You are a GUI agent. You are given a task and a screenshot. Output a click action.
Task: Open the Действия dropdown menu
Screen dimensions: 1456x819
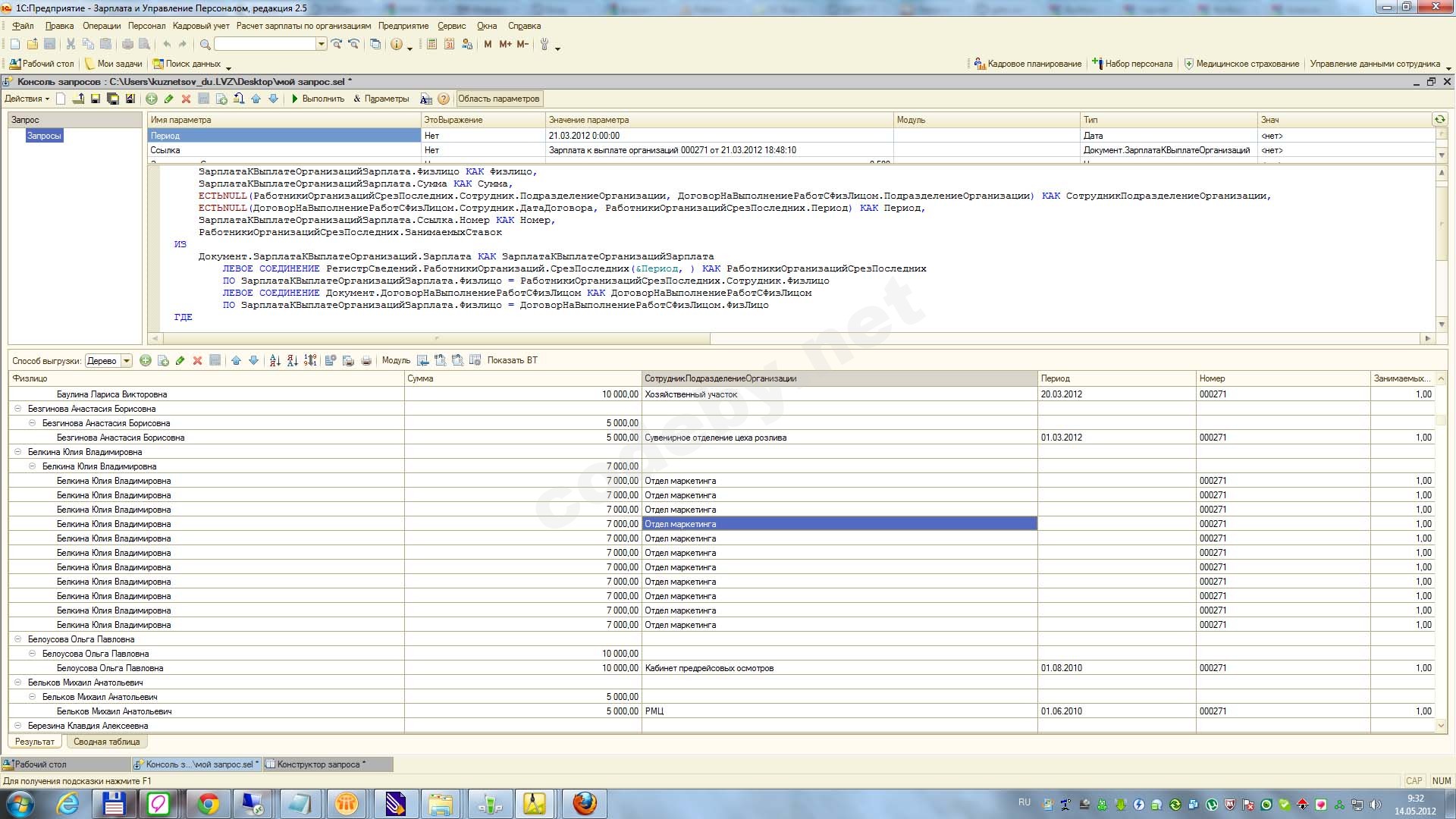click(27, 99)
